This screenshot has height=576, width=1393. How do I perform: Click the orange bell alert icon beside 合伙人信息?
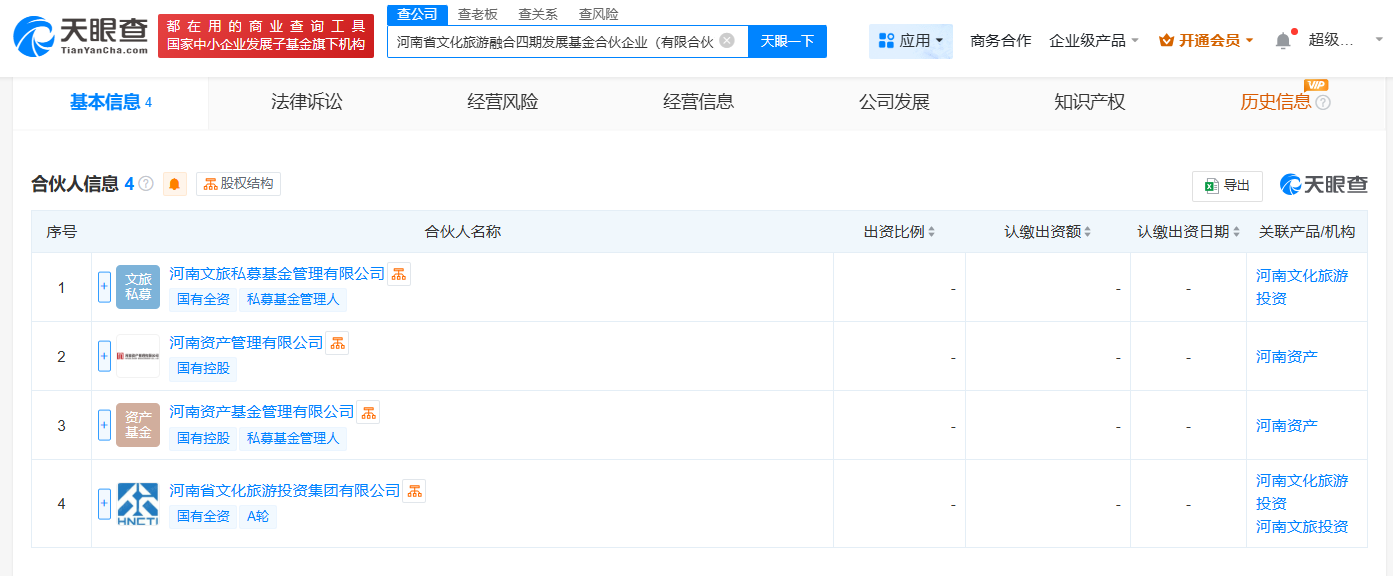175,184
